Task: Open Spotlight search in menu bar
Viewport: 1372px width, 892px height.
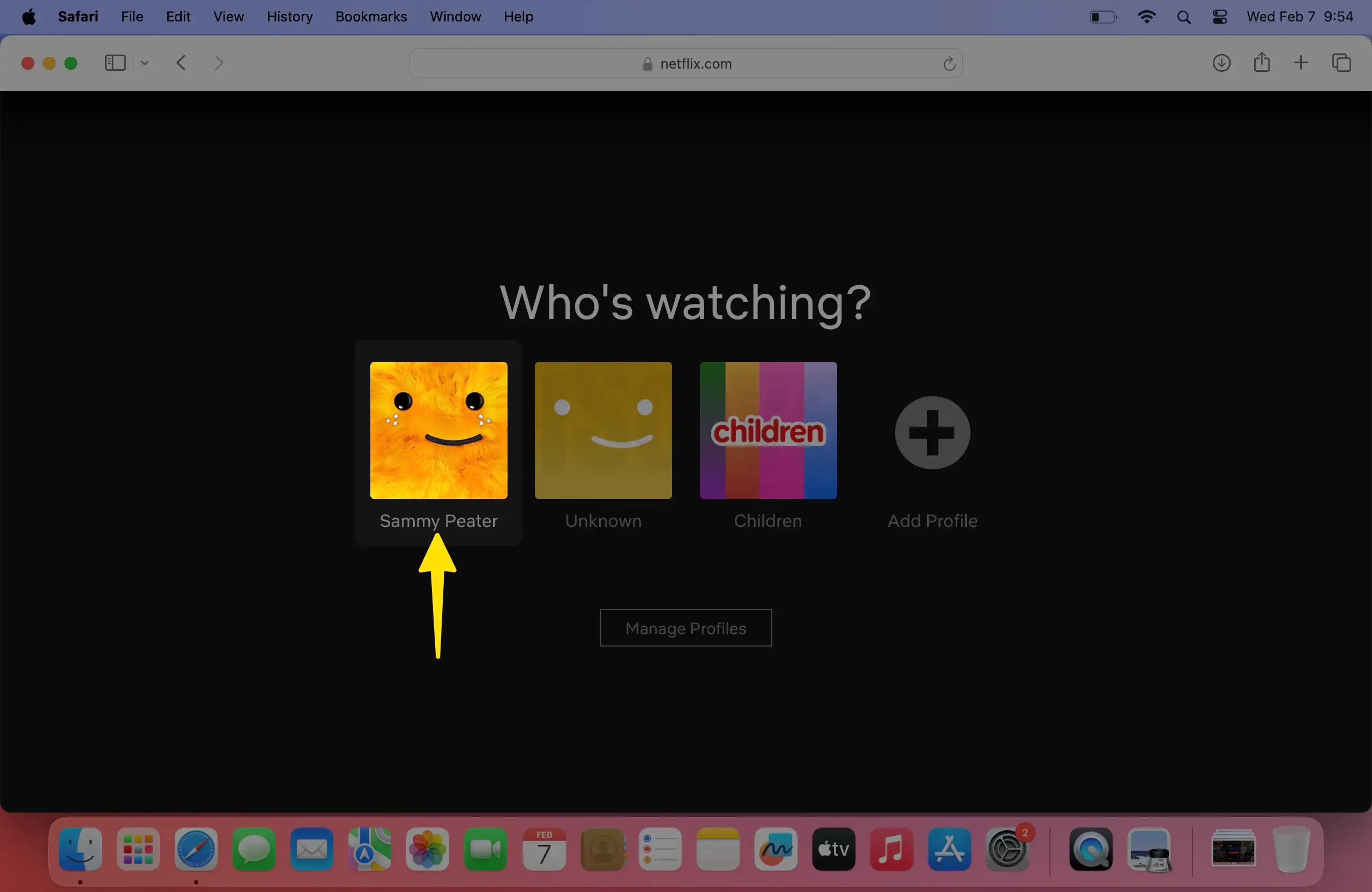Action: [x=1183, y=17]
